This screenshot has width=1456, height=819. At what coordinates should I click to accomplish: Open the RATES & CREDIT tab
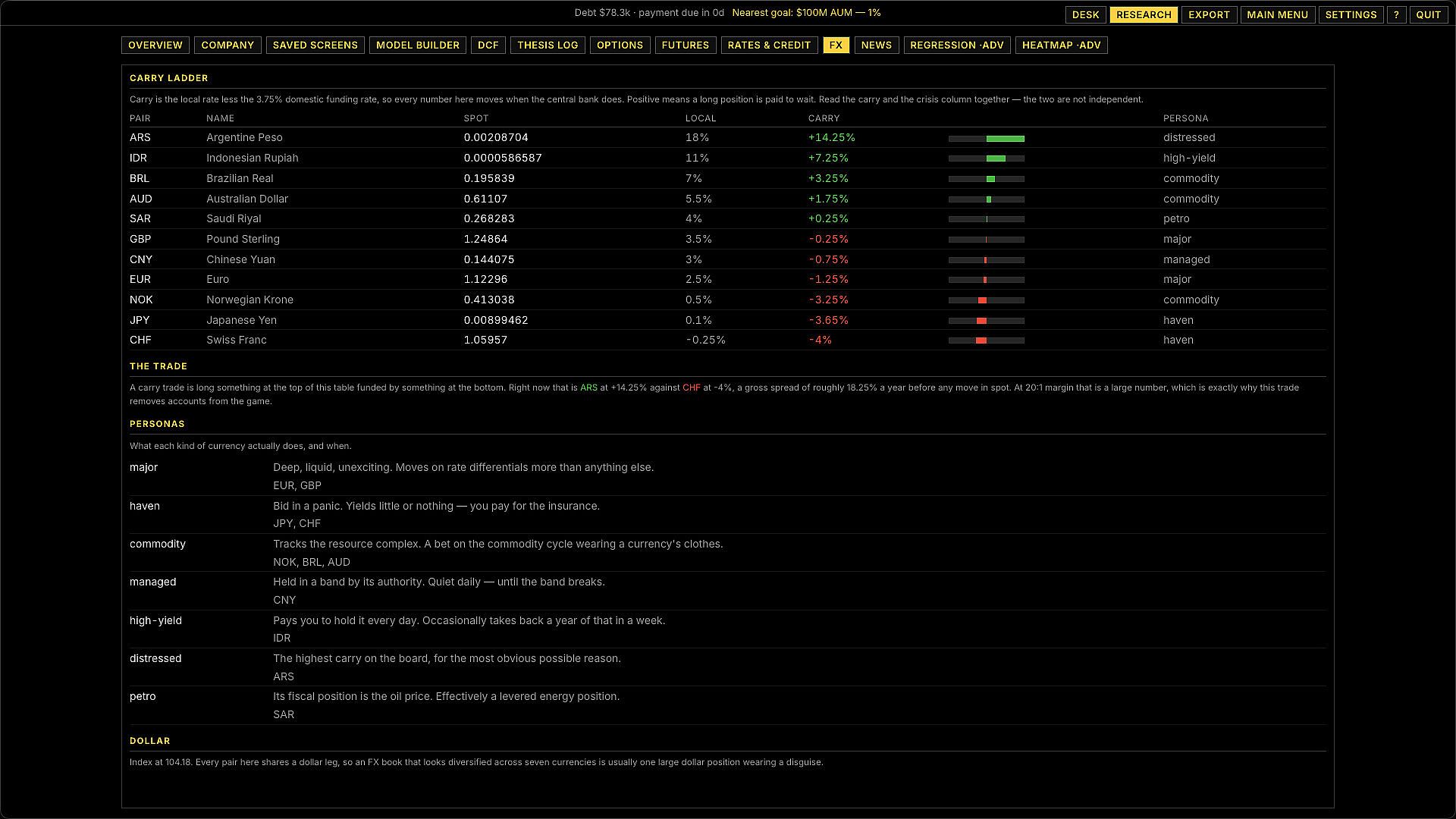pyautogui.click(x=769, y=45)
